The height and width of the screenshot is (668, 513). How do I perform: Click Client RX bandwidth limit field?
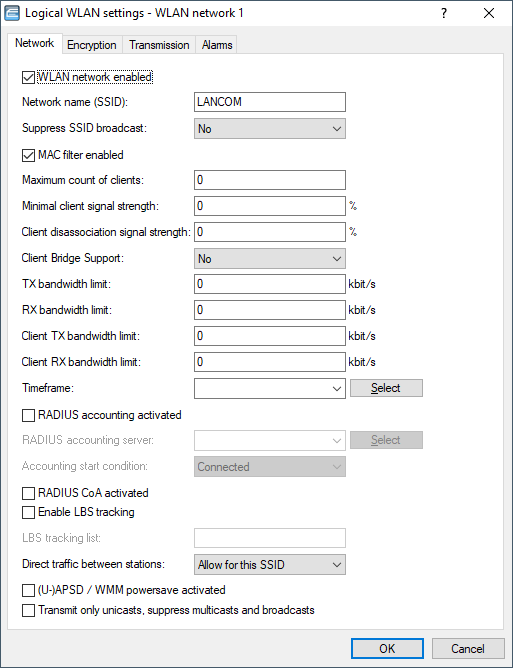coord(270,362)
